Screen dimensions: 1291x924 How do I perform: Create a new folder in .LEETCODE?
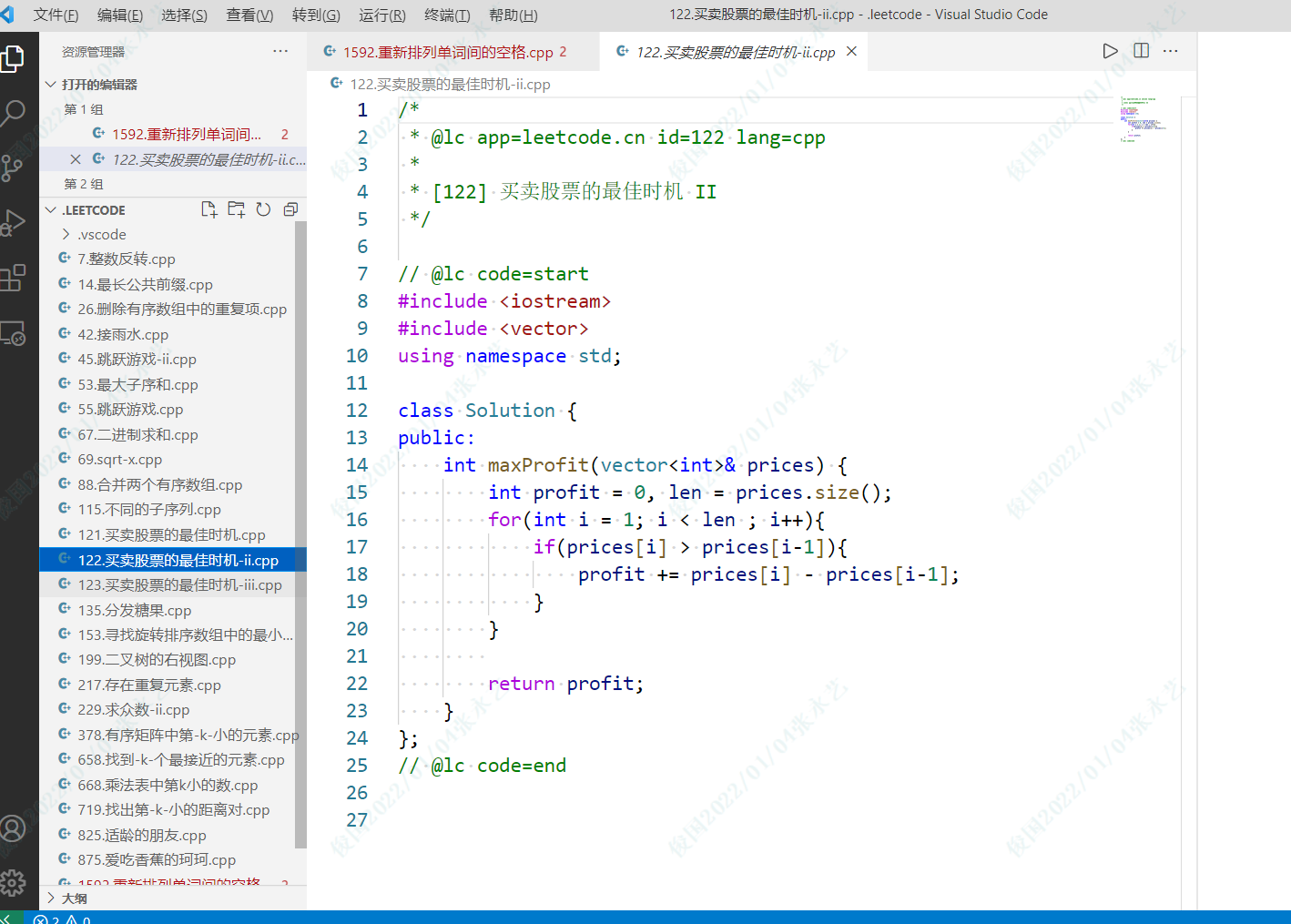(236, 209)
